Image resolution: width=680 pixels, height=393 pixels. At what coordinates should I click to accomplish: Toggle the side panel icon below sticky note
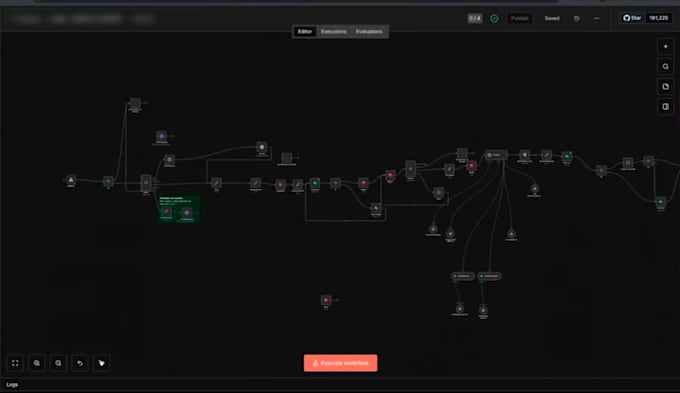[665, 106]
